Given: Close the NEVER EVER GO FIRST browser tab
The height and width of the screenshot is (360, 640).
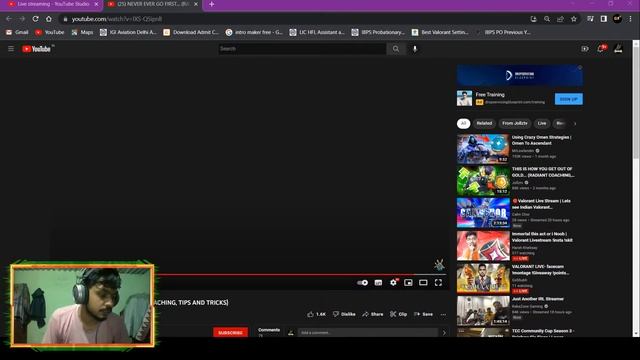Looking at the screenshot, I should (x=196, y=4).
